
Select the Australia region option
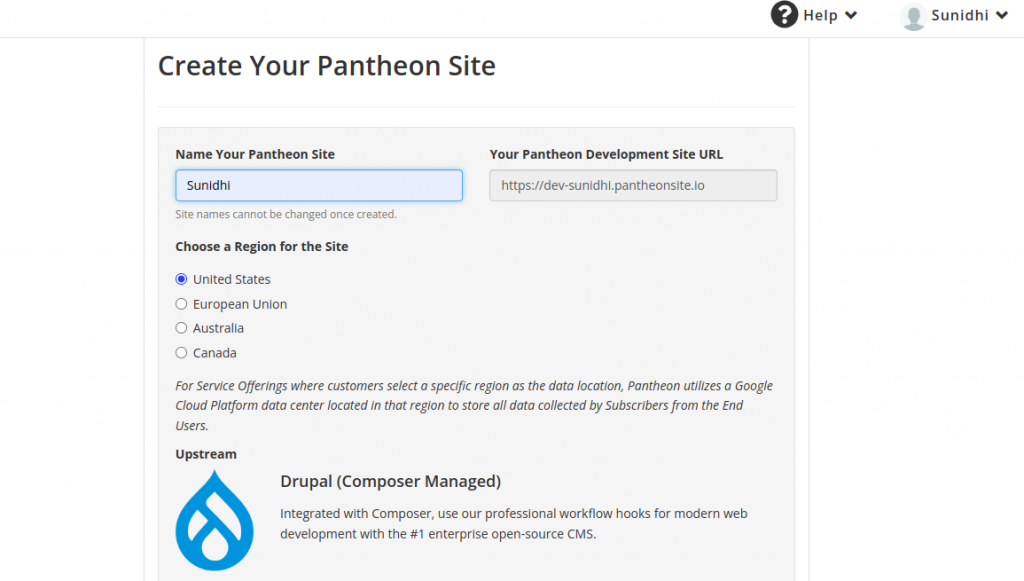181,327
